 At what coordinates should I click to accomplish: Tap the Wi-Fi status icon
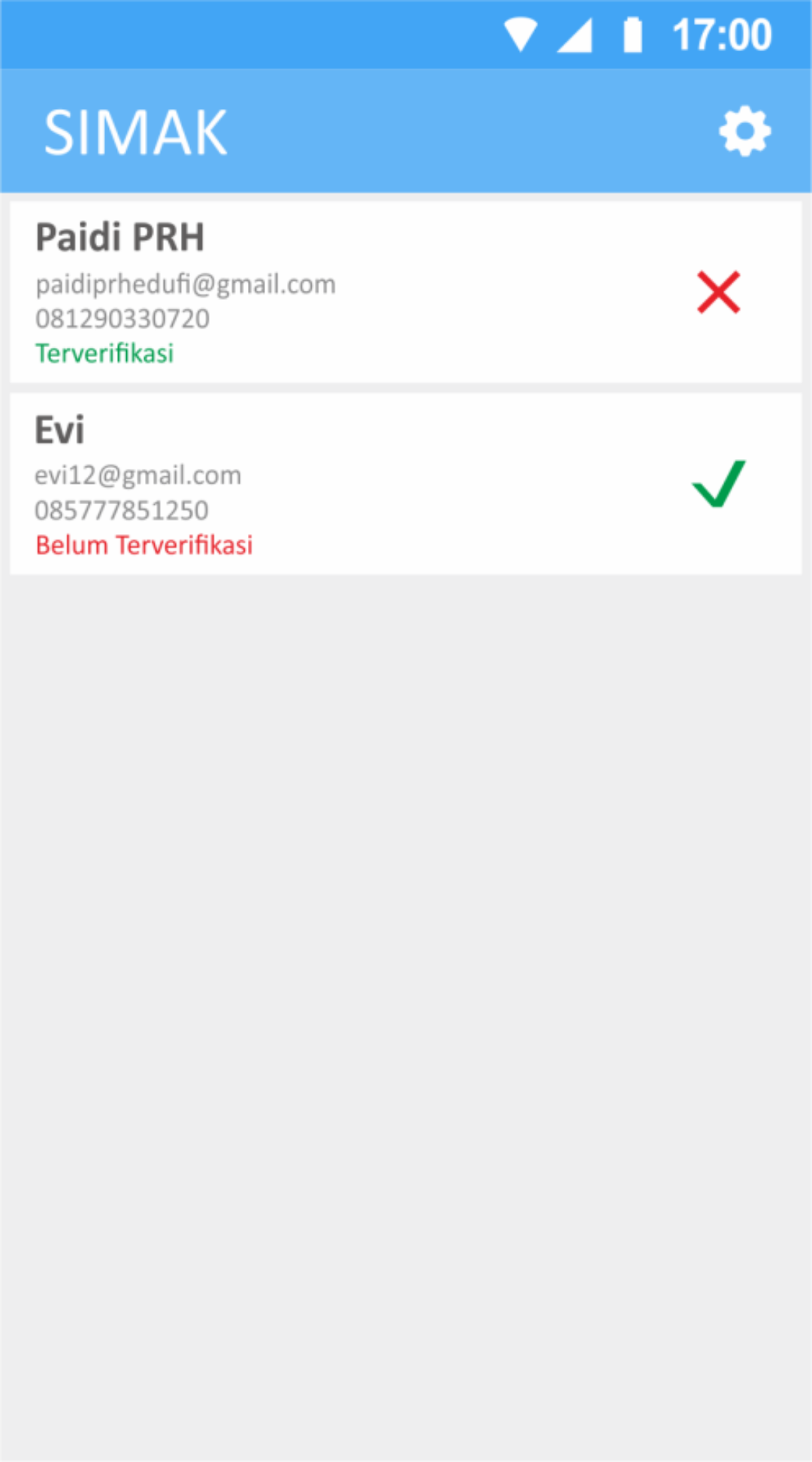[x=520, y=35]
